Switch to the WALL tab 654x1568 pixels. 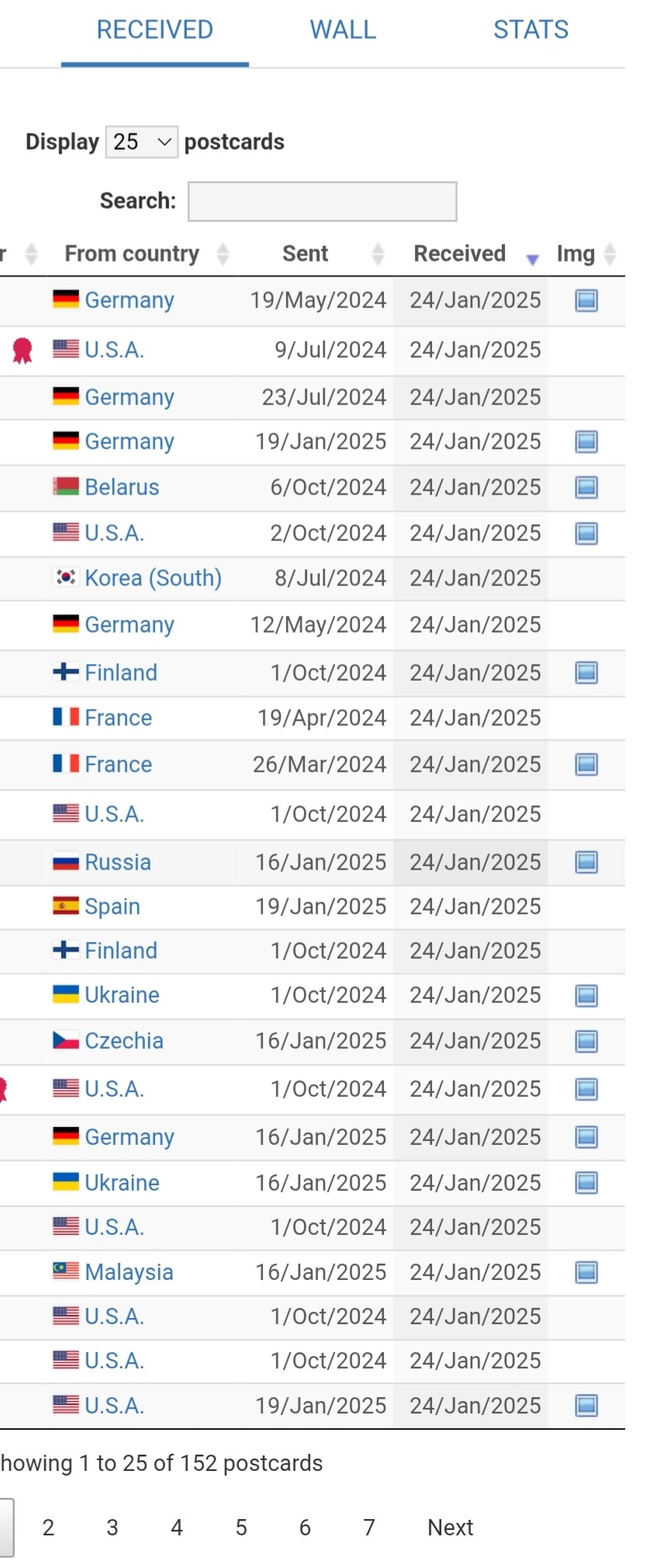point(343,29)
